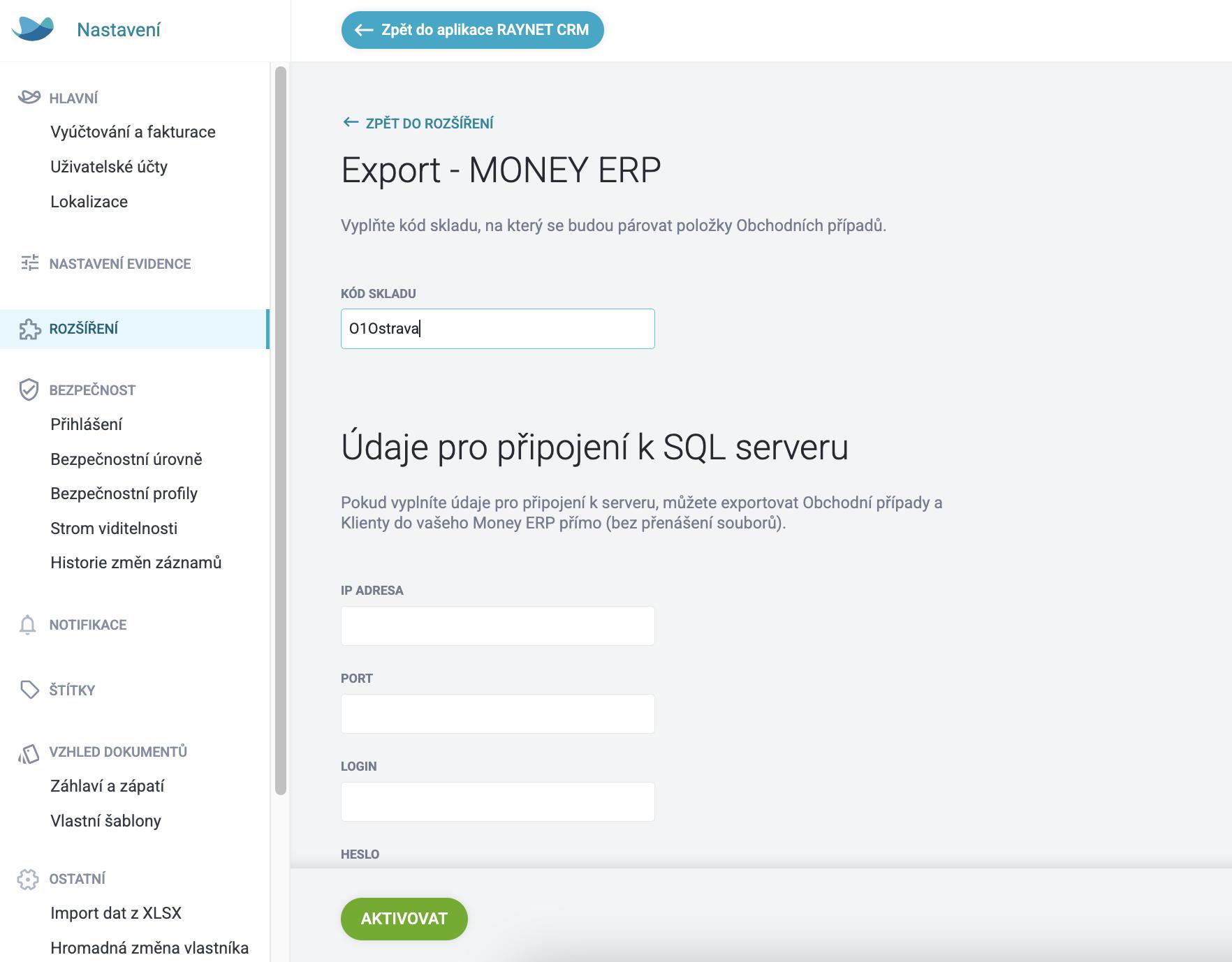Select ROZŠÍŘENÍ menu item

click(135, 329)
